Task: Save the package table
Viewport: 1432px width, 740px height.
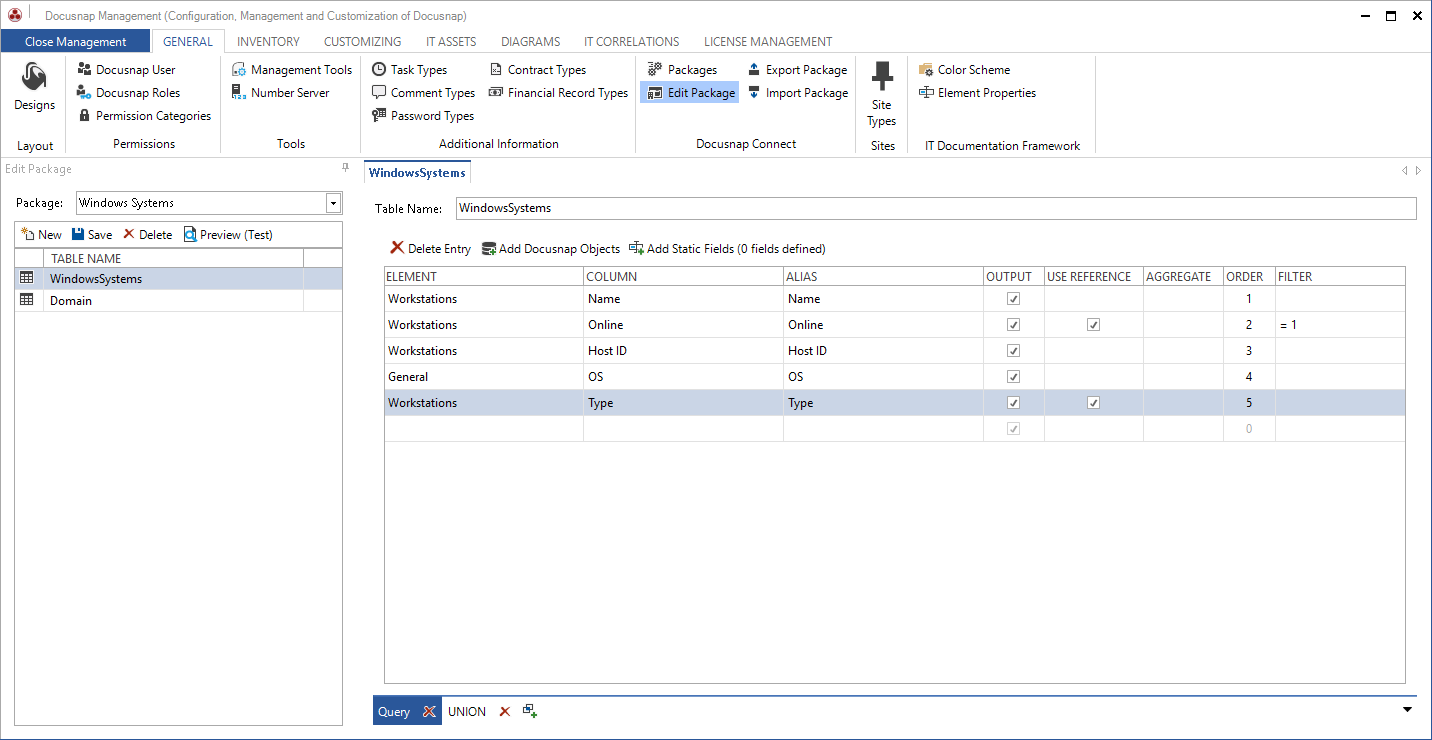Action: (91, 235)
